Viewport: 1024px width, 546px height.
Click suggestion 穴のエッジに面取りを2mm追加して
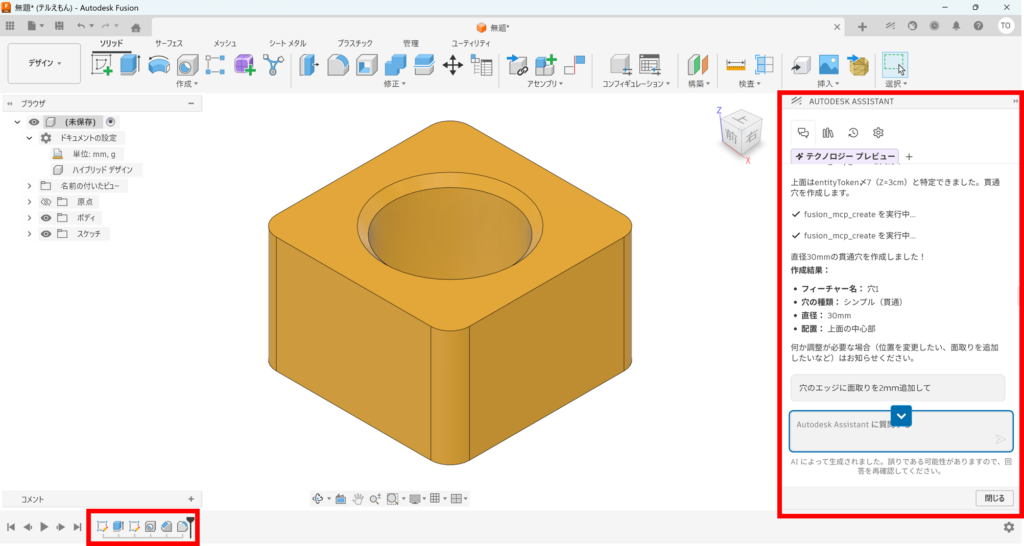click(896, 387)
